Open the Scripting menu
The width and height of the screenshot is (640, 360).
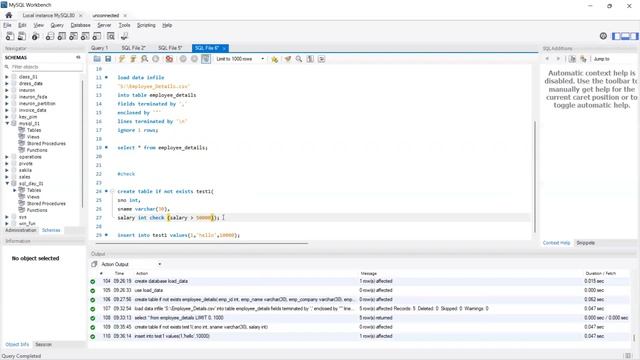pyautogui.click(x=146, y=25)
